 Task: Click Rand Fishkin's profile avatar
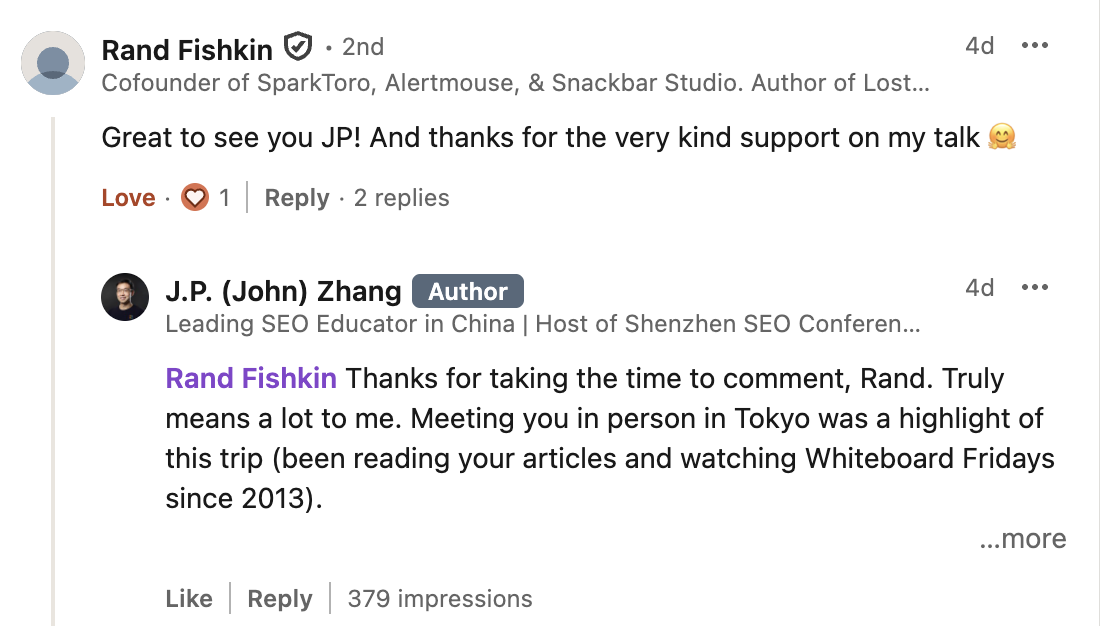(x=53, y=63)
